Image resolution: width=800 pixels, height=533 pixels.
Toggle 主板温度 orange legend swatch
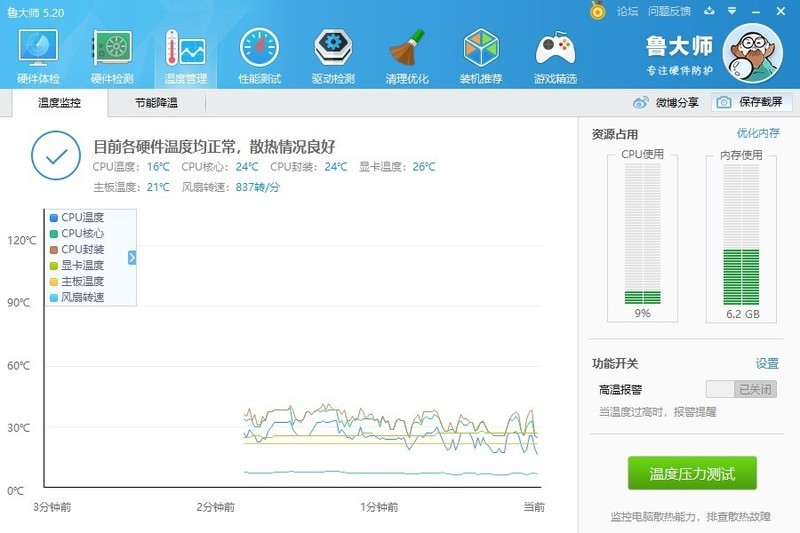(54, 282)
